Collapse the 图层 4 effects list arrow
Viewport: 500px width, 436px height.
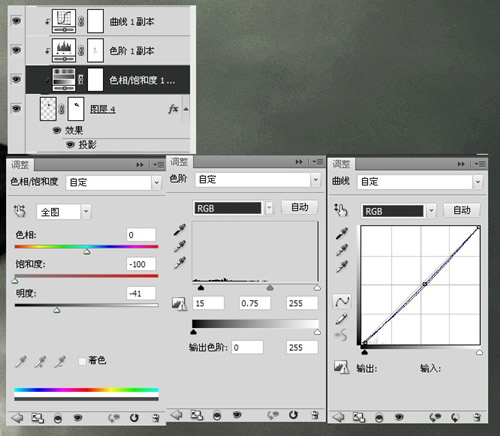(x=186, y=109)
